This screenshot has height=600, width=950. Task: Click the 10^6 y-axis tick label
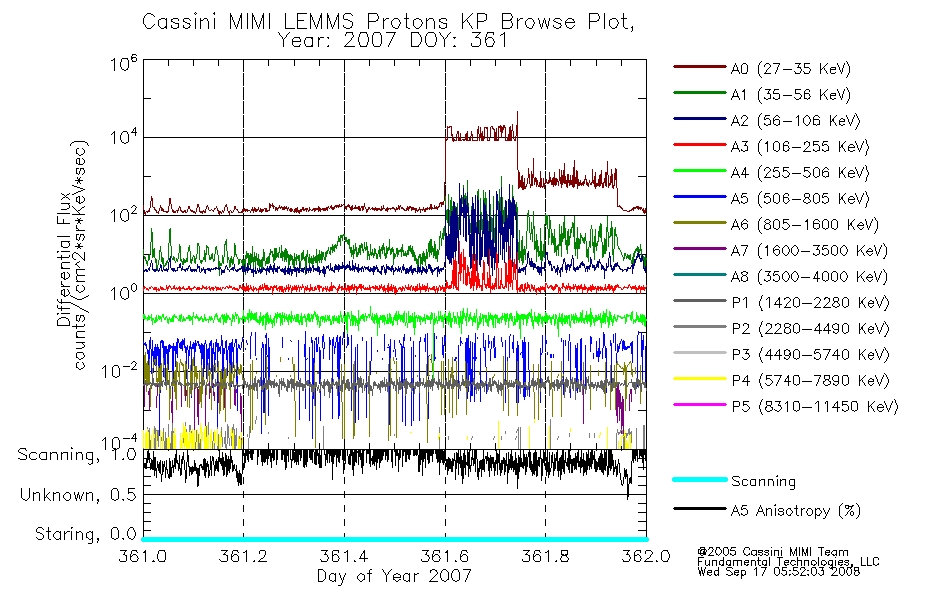[x=124, y=63]
